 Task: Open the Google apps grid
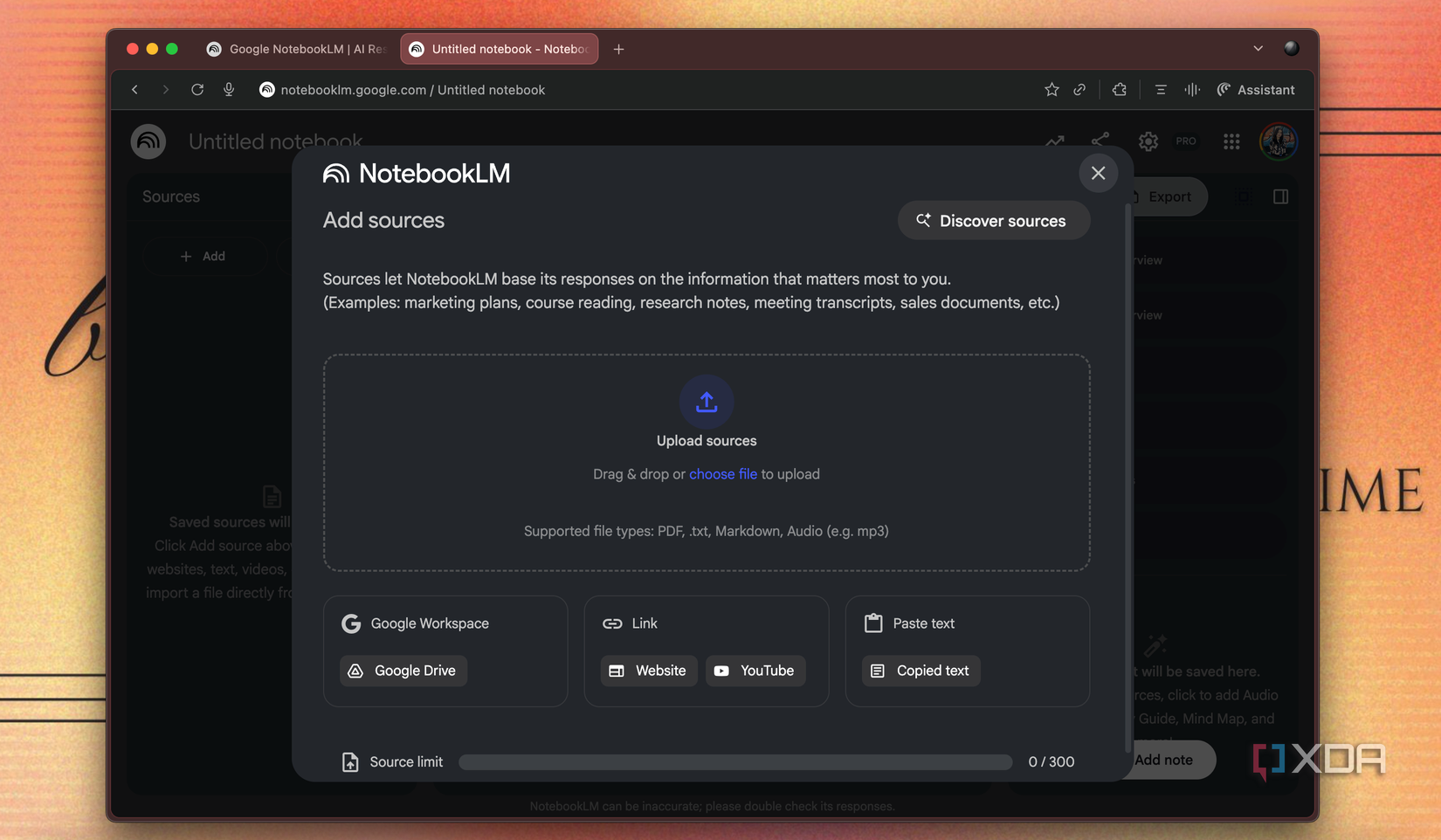pos(1231,141)
